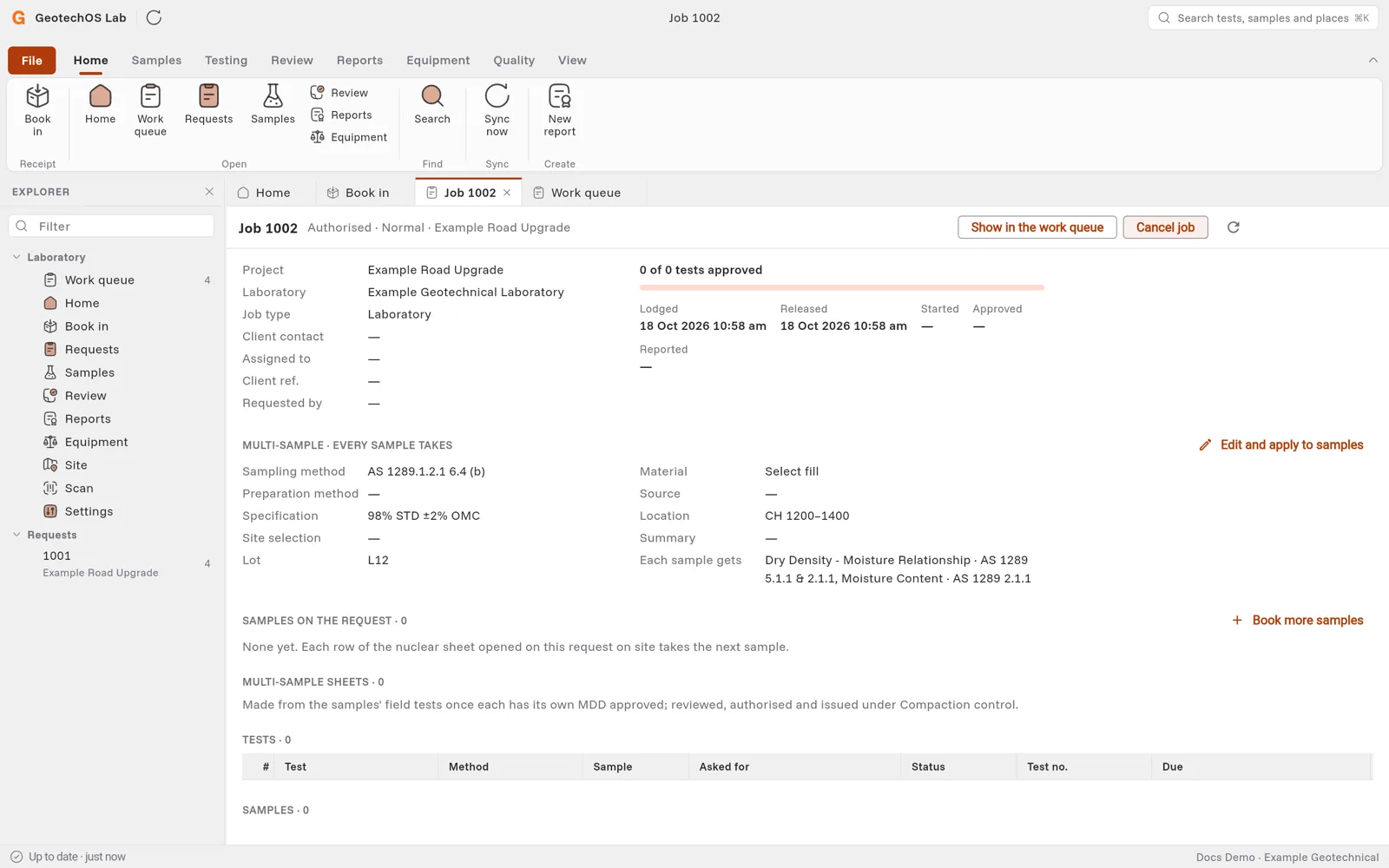Screen dimensions: 1389x868
Task: Click the Search ribbon icon
Action: pos(432,105)
